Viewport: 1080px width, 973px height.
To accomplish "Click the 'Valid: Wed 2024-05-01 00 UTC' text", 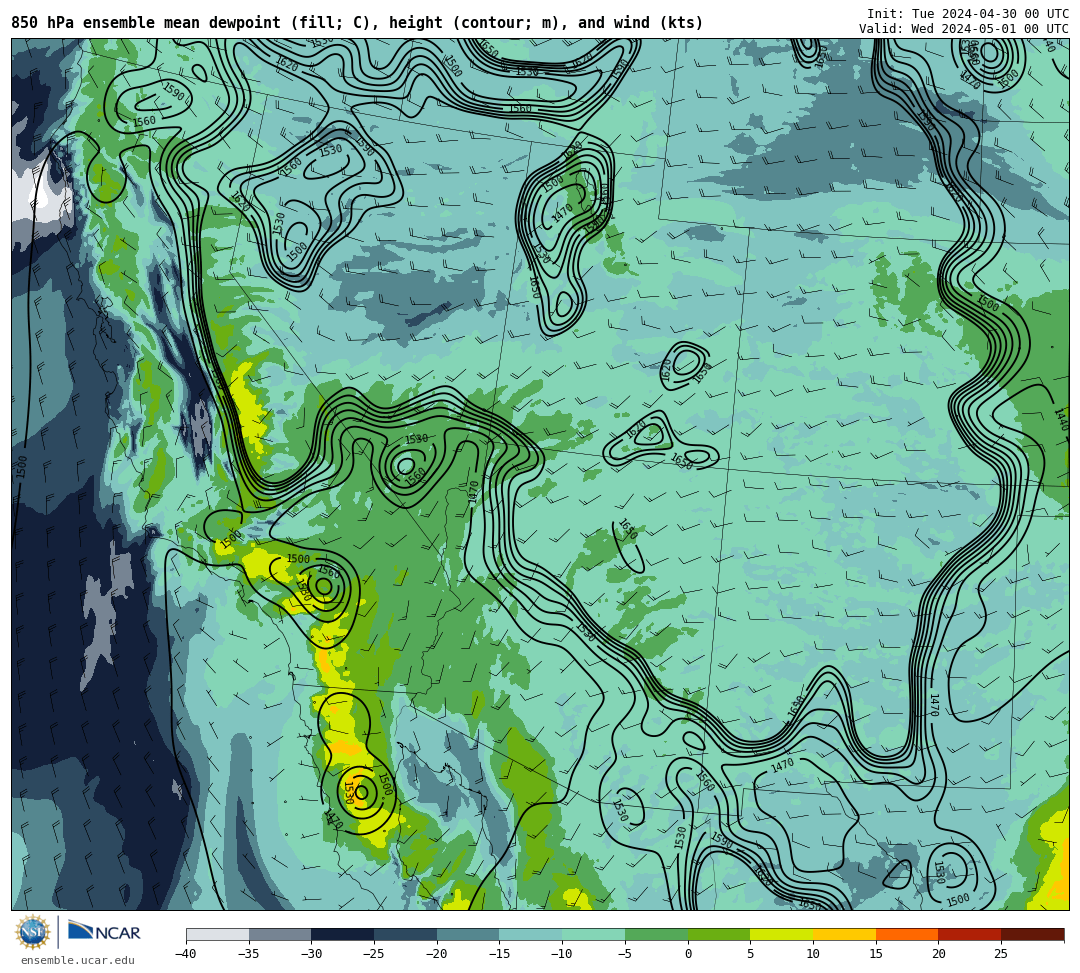I will pos(964,28).
